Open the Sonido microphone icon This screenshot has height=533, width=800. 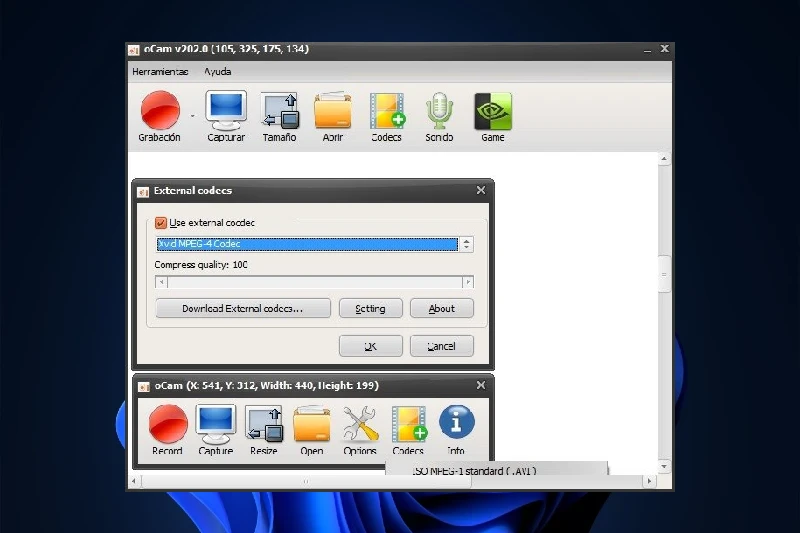pyautogui.click(x=439, y=110)
